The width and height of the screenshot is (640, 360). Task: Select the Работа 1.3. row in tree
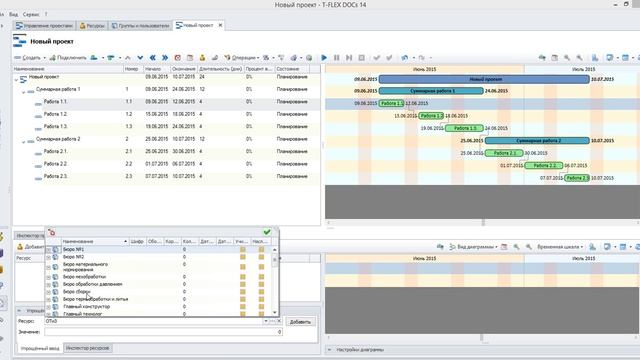[x=167, y=127]
